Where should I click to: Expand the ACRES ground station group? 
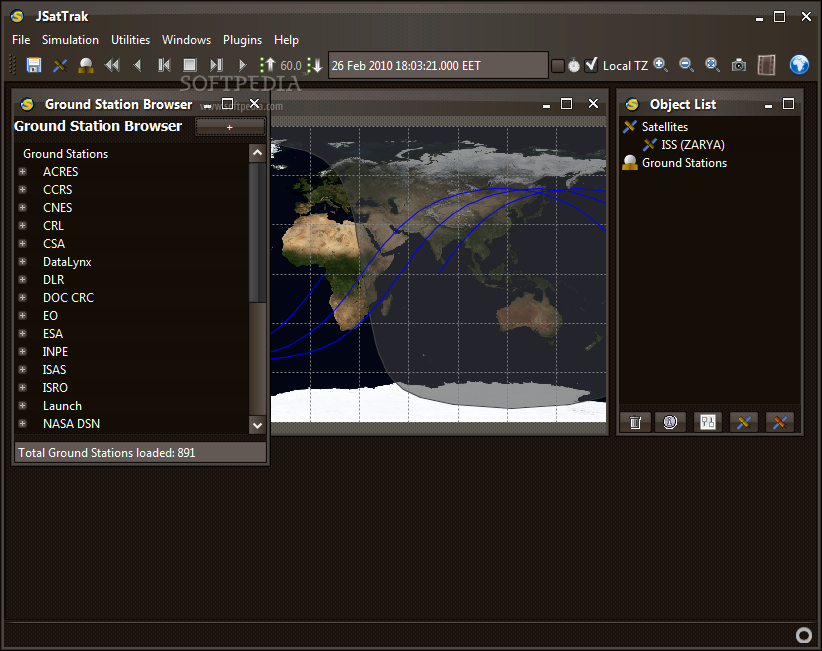point(23,171)
